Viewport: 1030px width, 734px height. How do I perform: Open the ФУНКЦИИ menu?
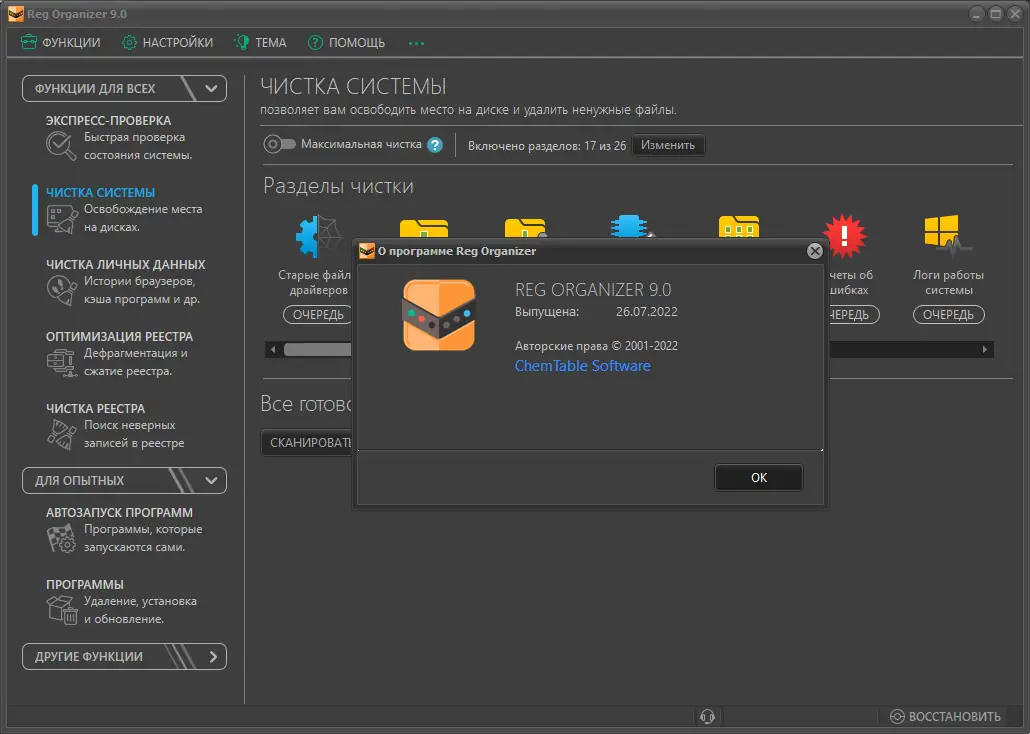tap(60, 43)
